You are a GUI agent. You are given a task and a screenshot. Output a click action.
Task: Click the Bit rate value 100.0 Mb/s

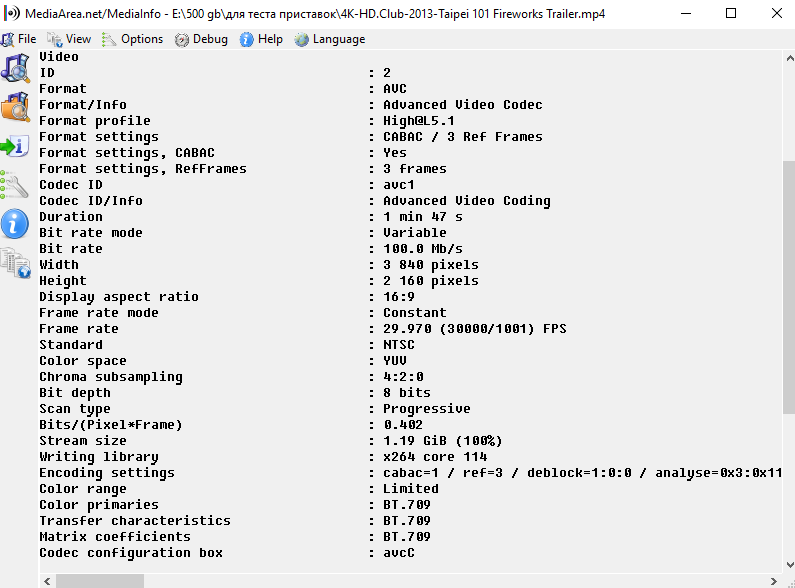(423, 249)
